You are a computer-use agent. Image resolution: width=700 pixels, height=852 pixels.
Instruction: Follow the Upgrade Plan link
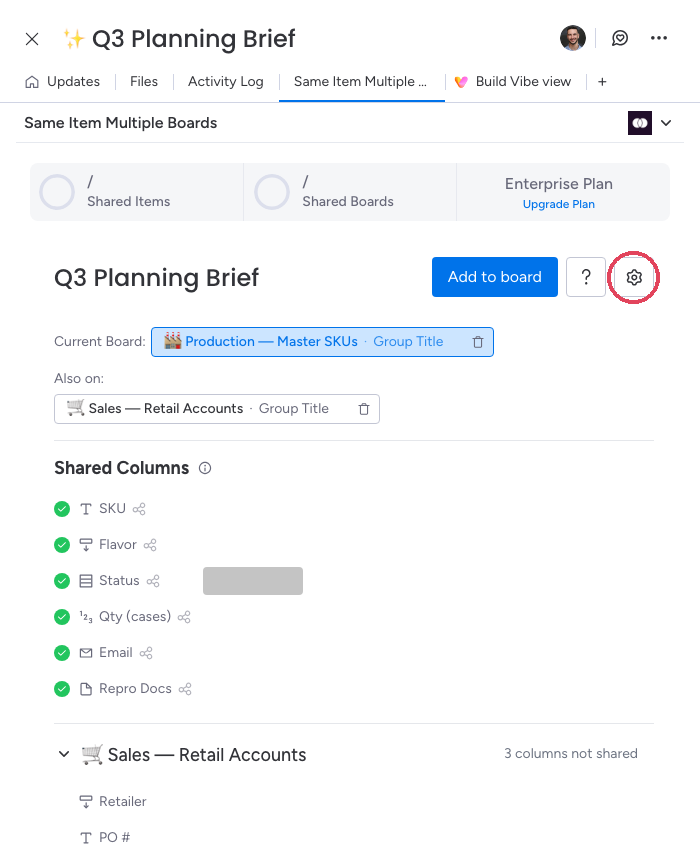(x=559, y=204)
